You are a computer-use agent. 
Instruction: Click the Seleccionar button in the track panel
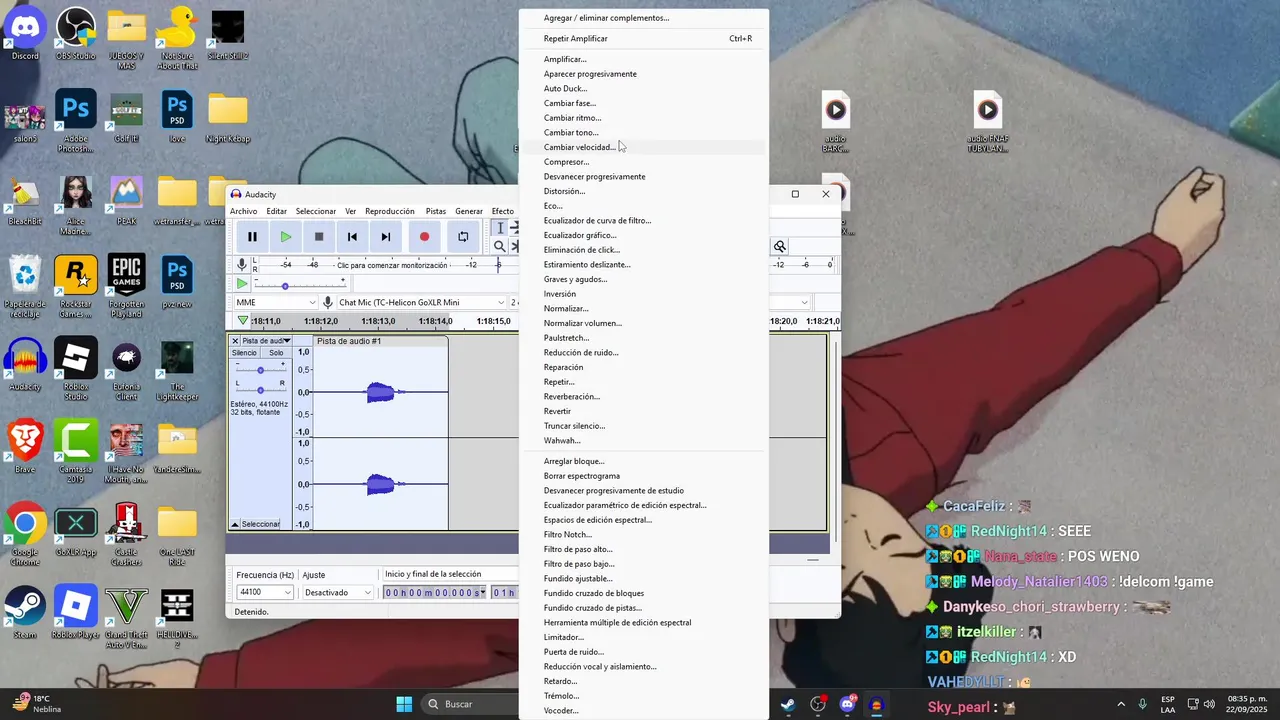[261, 524]
